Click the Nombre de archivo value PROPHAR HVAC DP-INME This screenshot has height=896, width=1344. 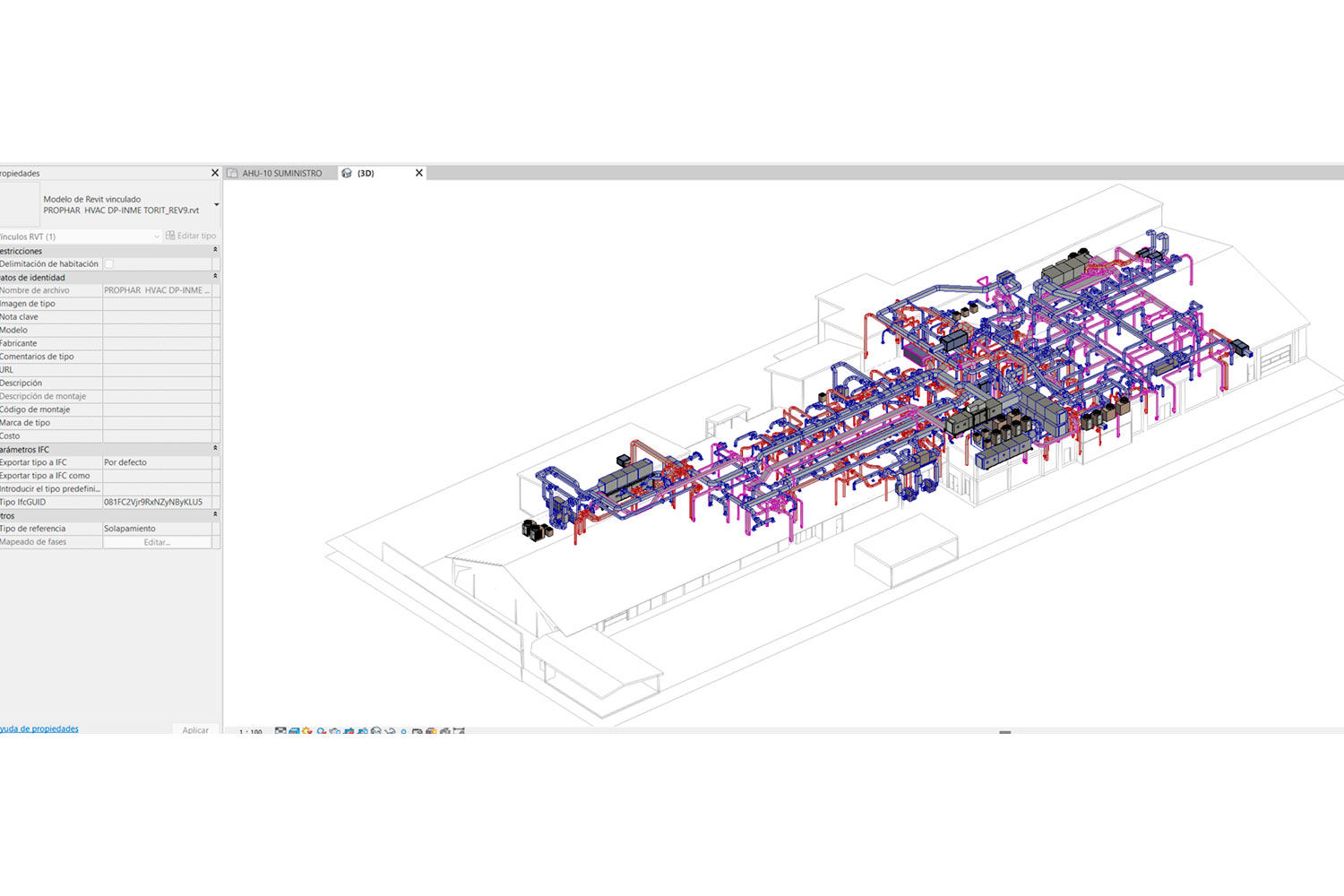click(x=157, y=290)
